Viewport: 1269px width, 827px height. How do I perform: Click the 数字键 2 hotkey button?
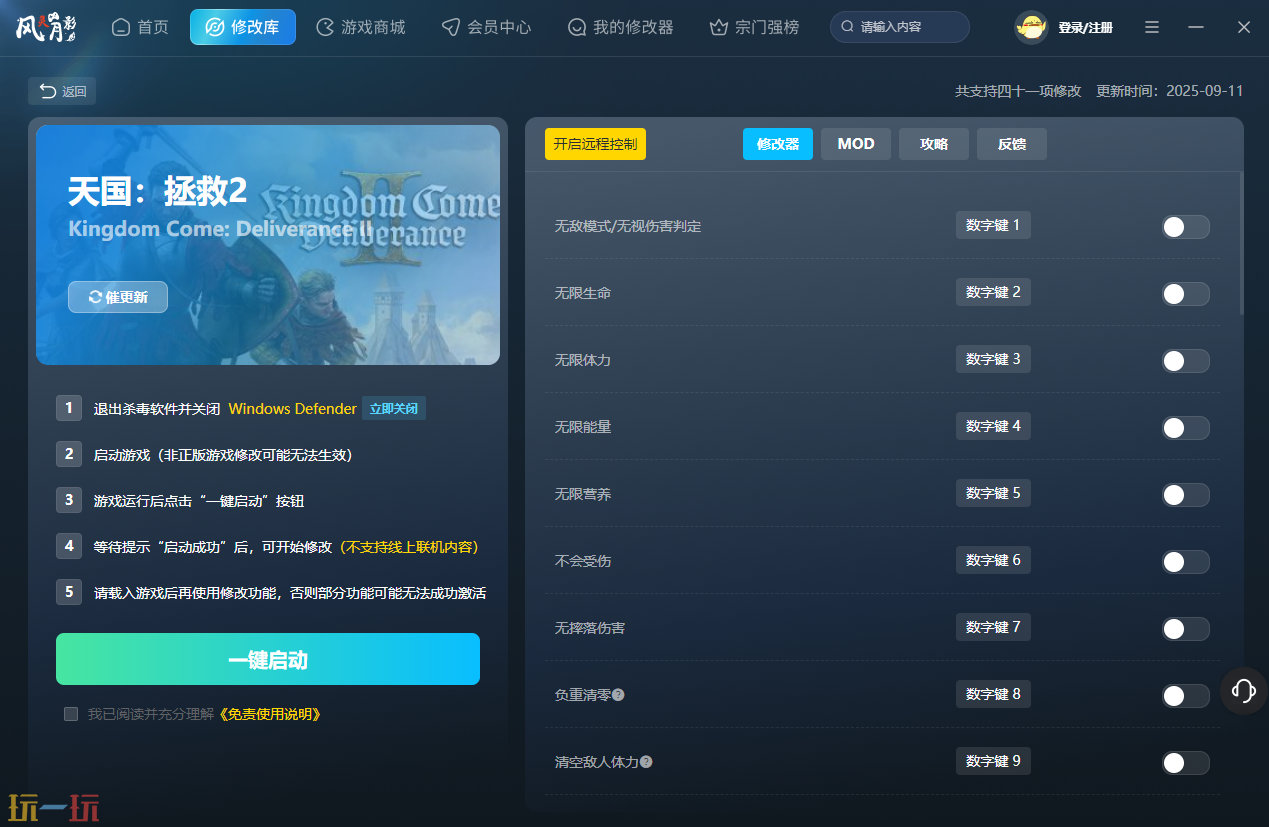(x=993, y=292)
